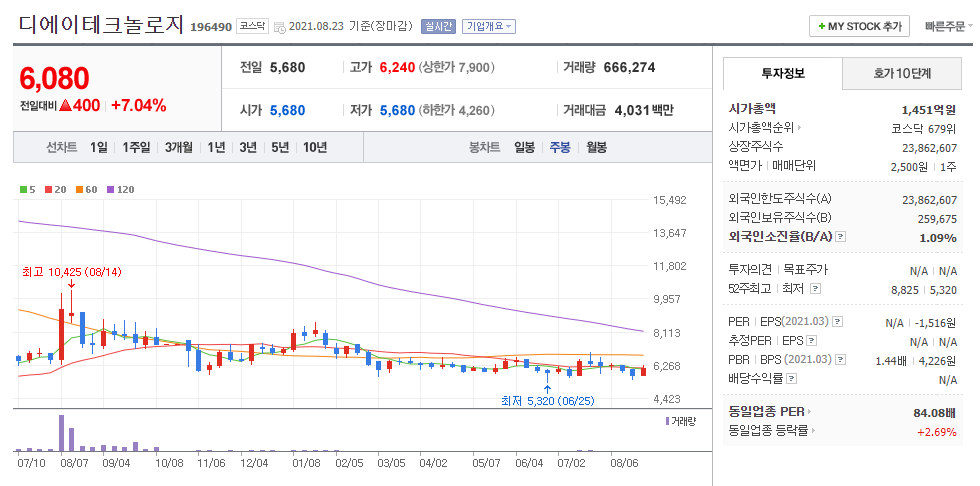Select the 1주일 line chart period

point(136,147)
